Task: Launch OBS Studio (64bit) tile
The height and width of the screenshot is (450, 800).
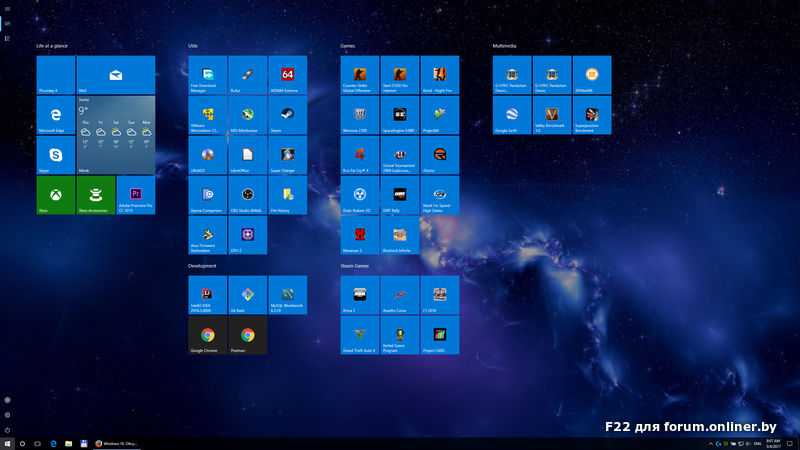Action: pos(247,195)
